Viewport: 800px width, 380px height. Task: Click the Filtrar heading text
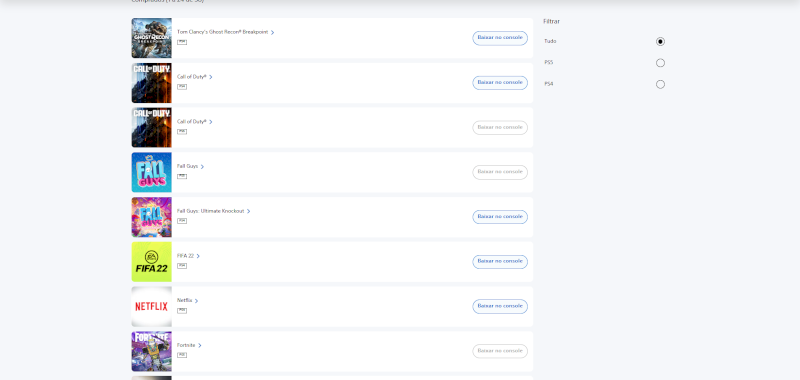552,21
